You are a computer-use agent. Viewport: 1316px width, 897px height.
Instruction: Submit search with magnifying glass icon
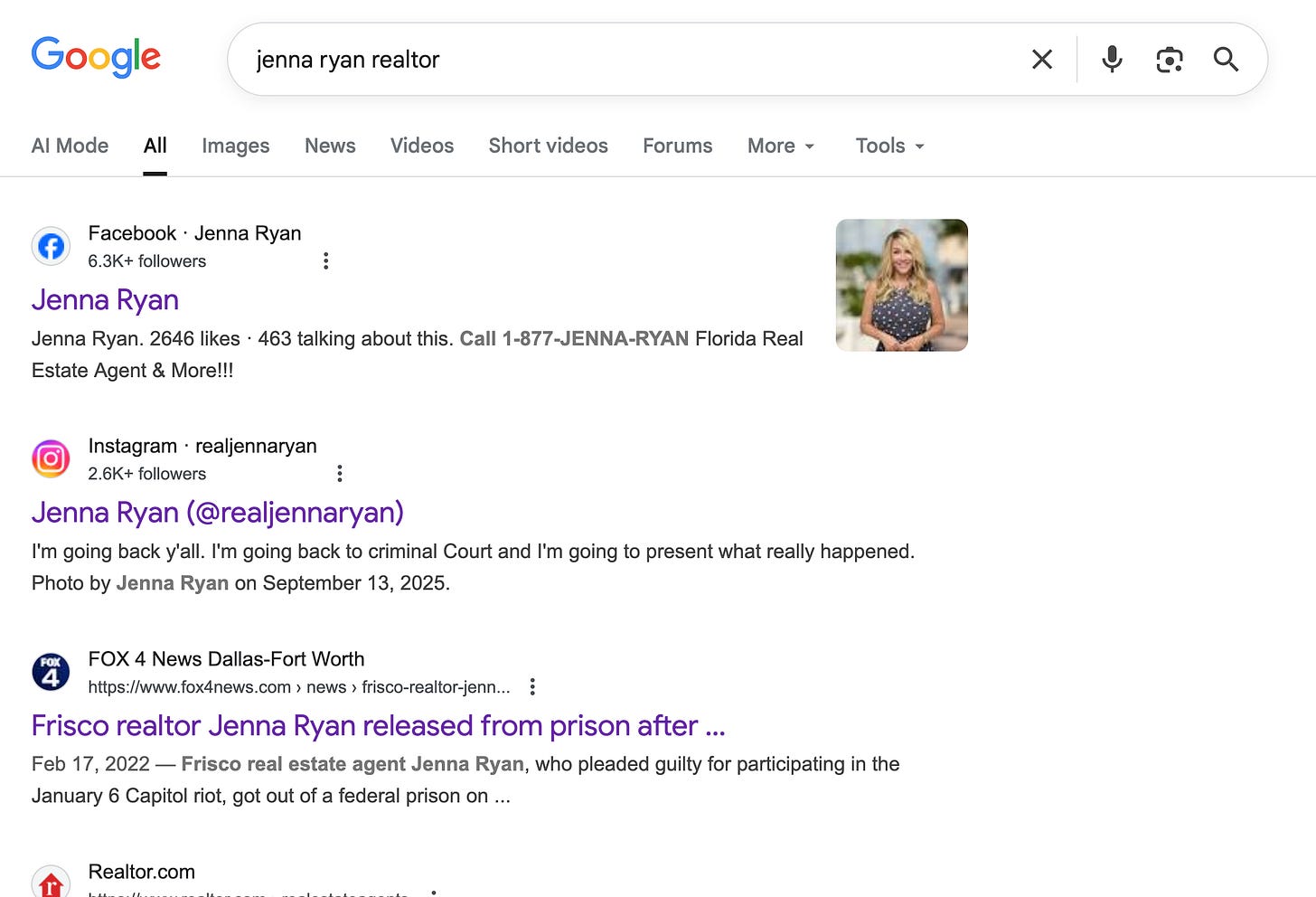click(x=1226, y=60)
